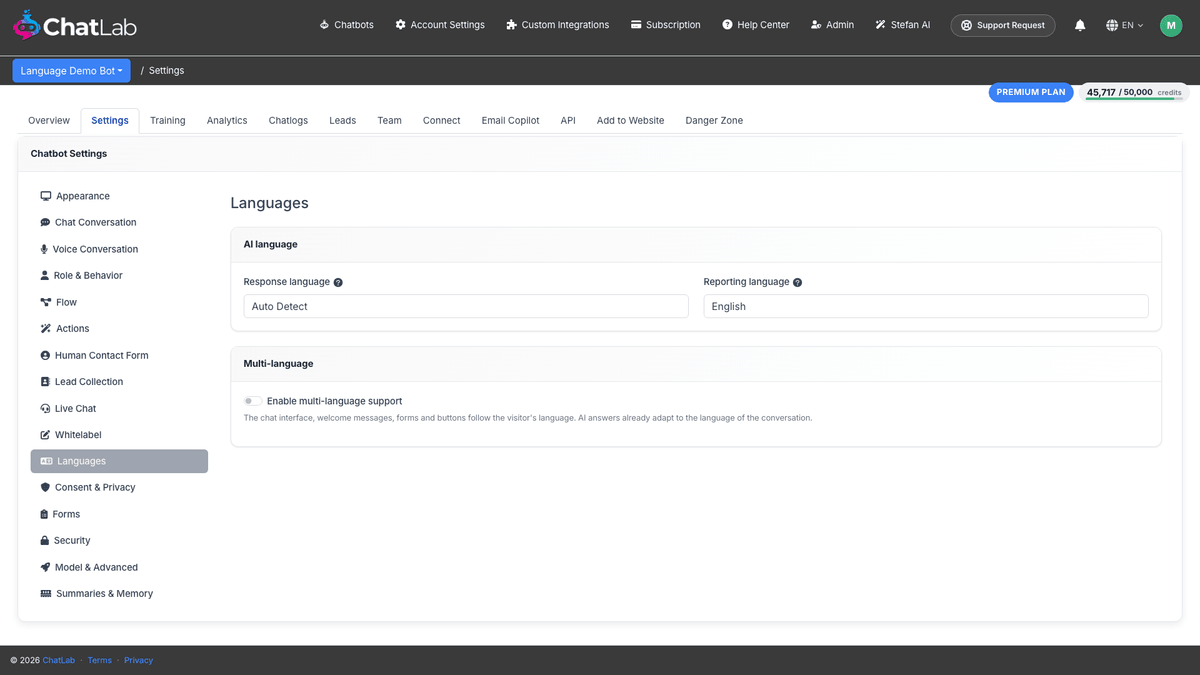Click the Lead Collection contact-book icon
Screen dimensions: 1200x675
pos(45,382)
